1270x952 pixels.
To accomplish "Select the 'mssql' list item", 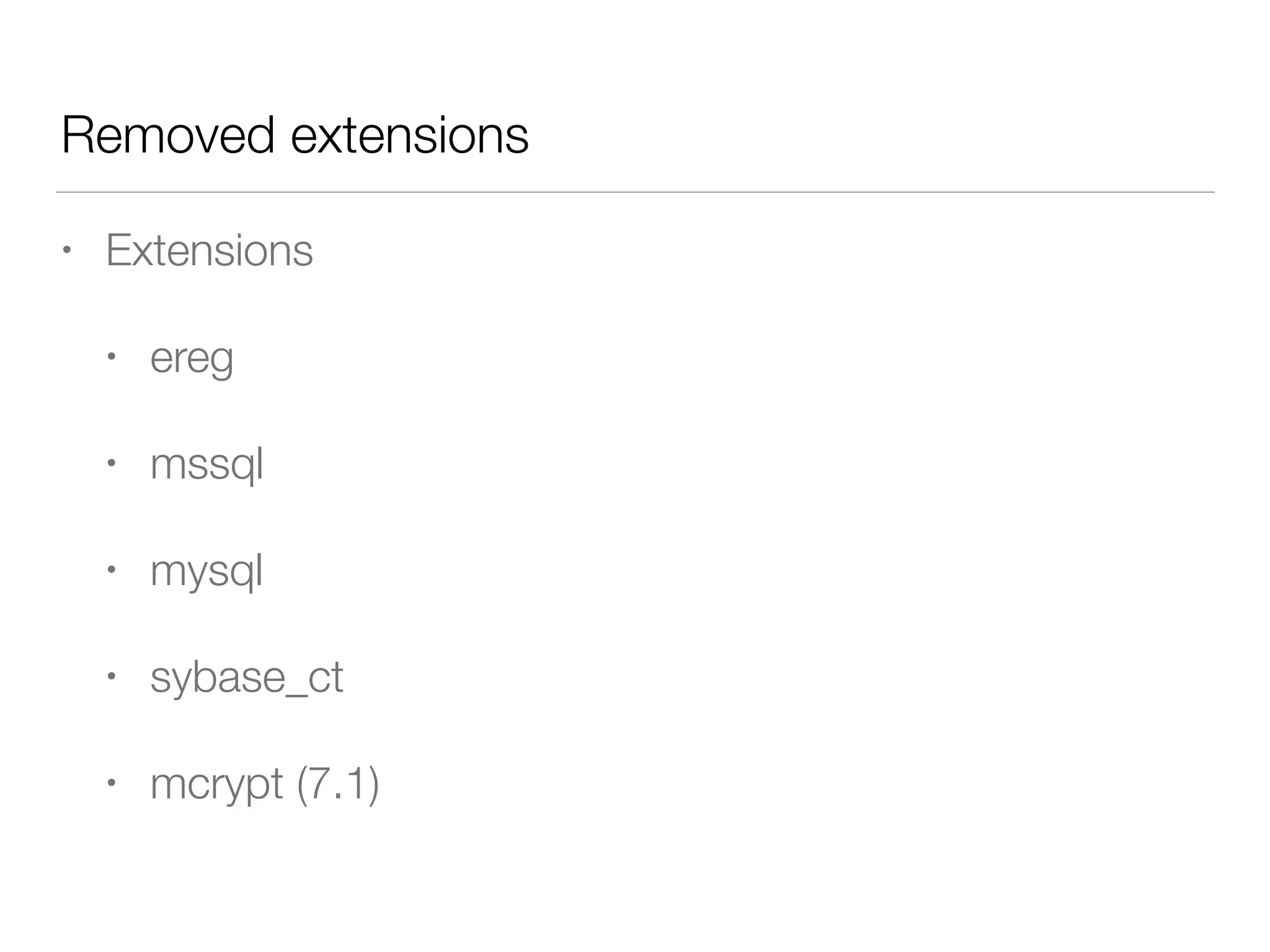I will tap(206, 464).
